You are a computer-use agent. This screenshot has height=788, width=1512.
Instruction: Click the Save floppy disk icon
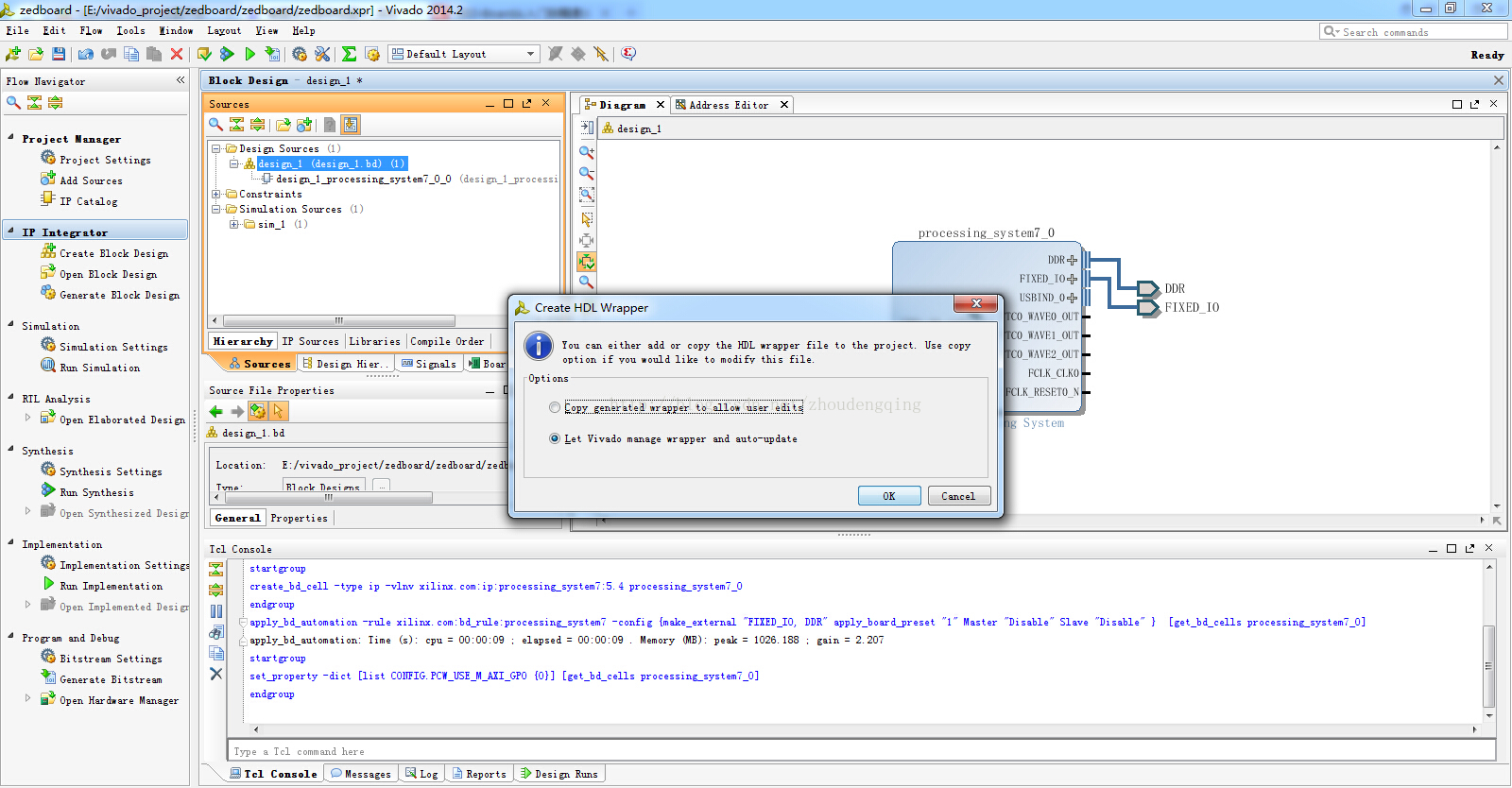tap(59, 54)
